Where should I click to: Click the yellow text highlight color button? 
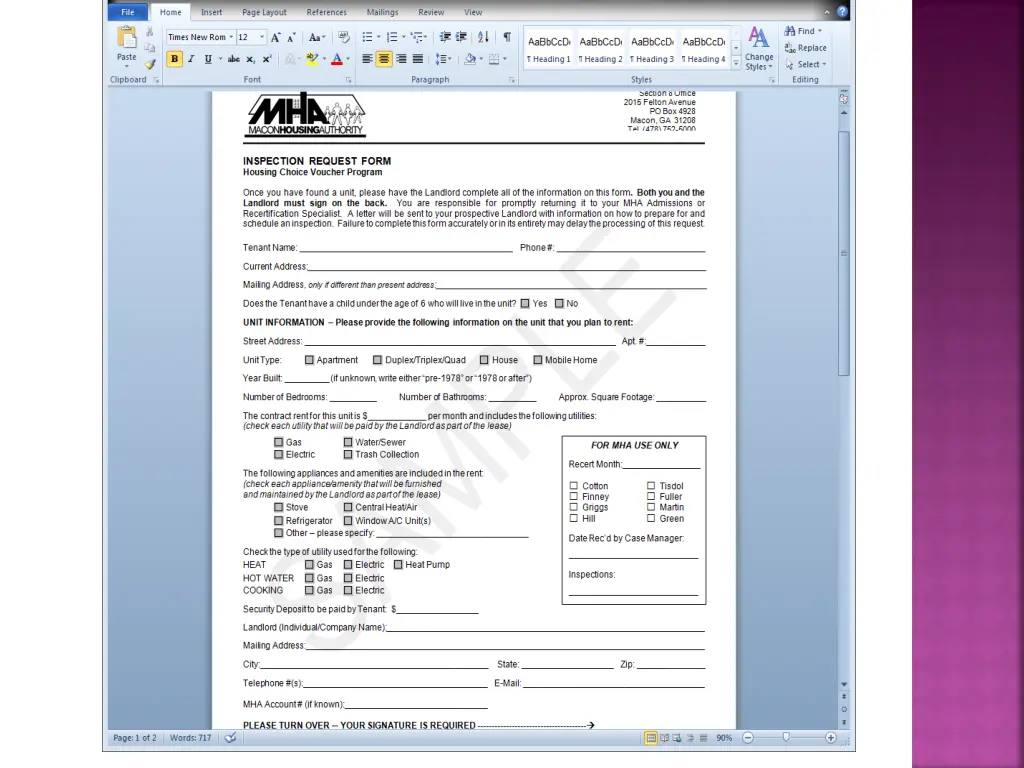tap(312, 59)
